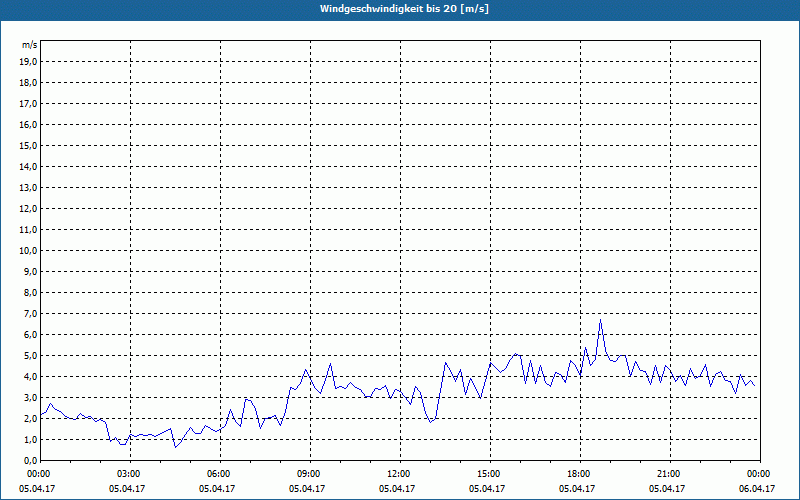Click the 18:00 time label
Screen dimensions: 800x500
coord(580,474)
